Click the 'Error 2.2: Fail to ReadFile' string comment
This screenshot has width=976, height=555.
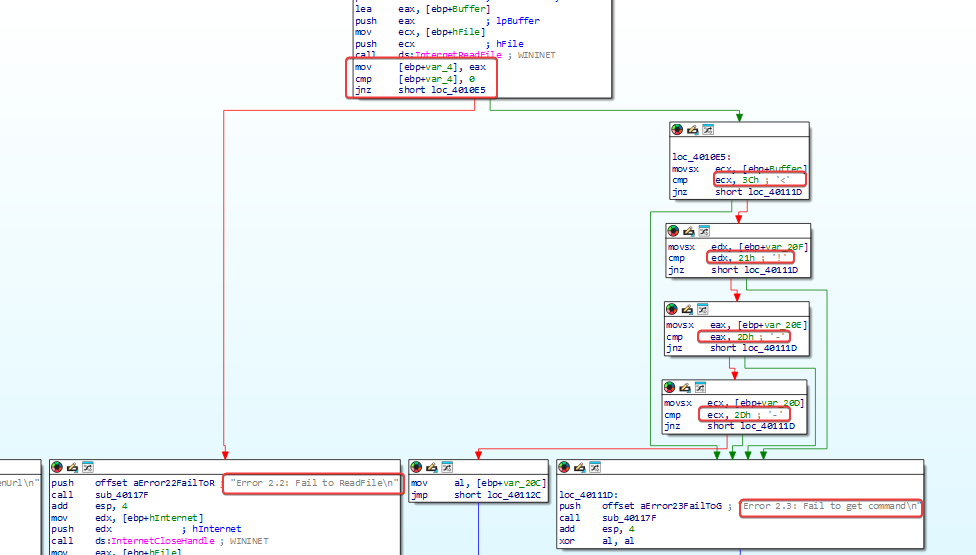(x=314, y=483)
